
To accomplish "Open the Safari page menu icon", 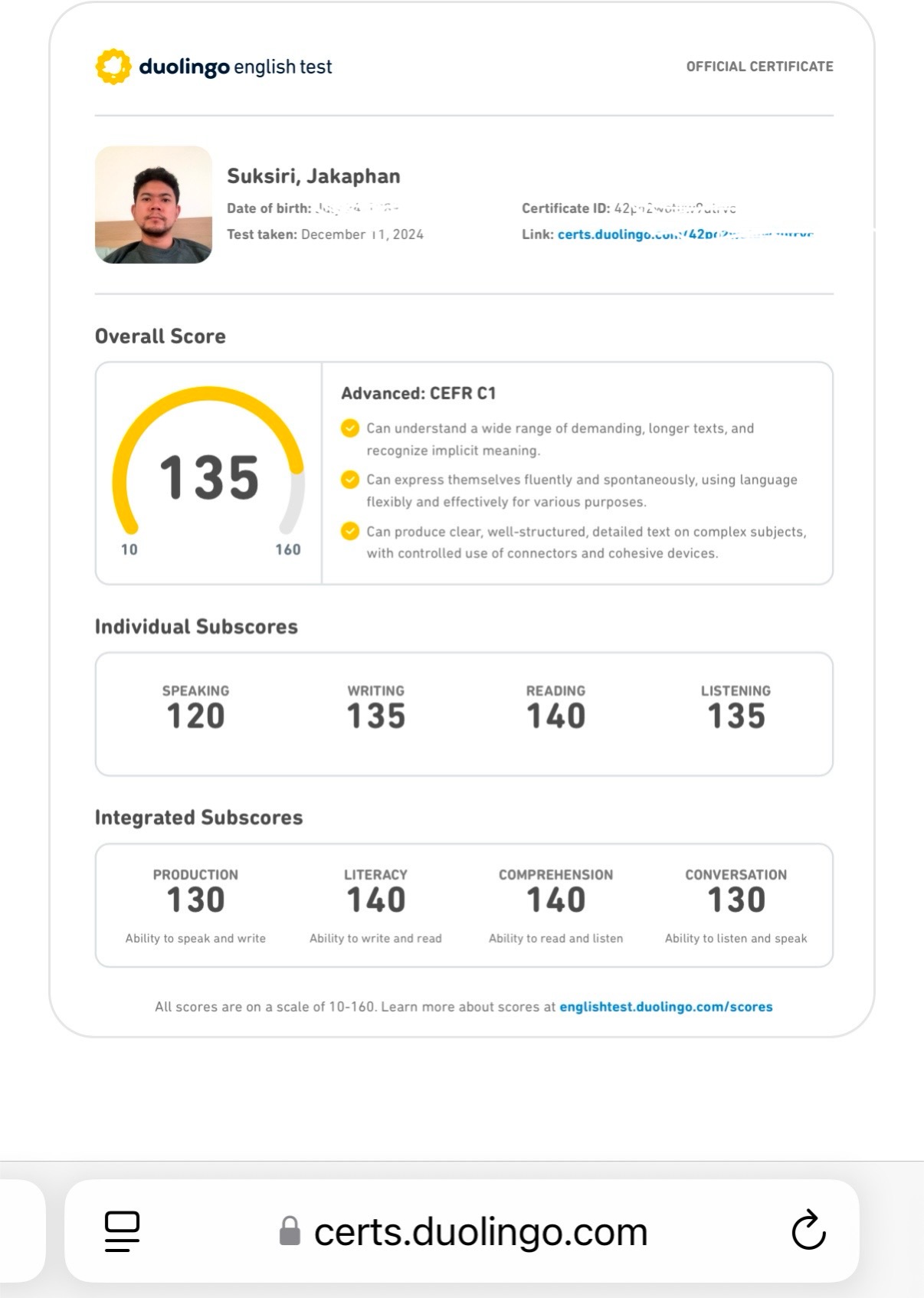I will (x=122, y=1231).
